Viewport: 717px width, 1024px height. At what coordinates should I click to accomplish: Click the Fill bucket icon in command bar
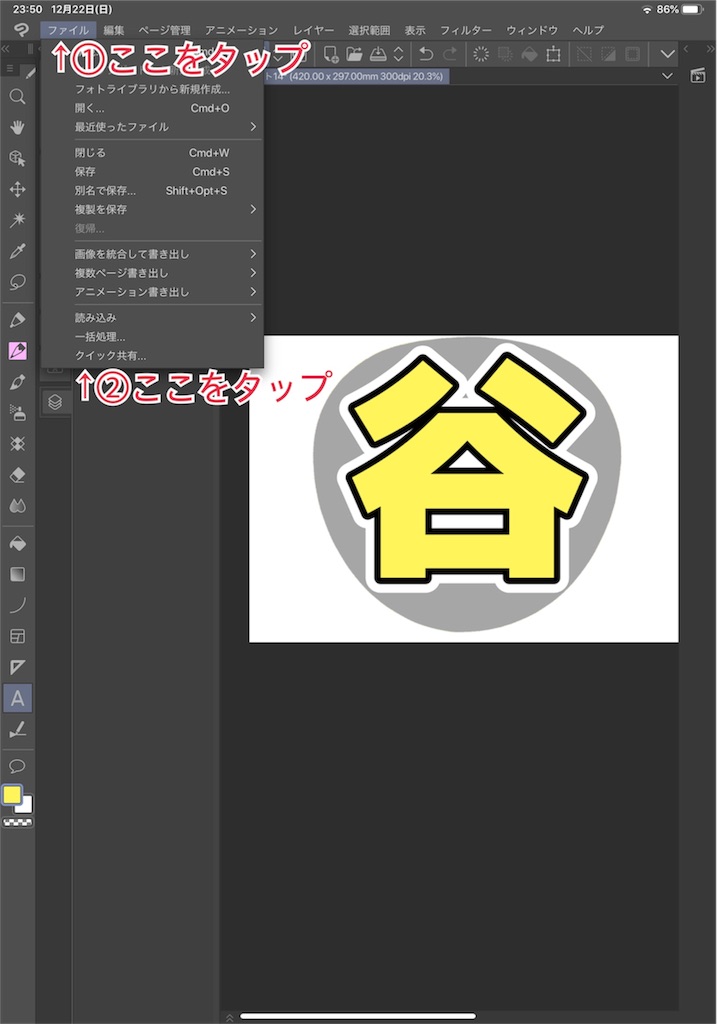[x=530, y=54]
